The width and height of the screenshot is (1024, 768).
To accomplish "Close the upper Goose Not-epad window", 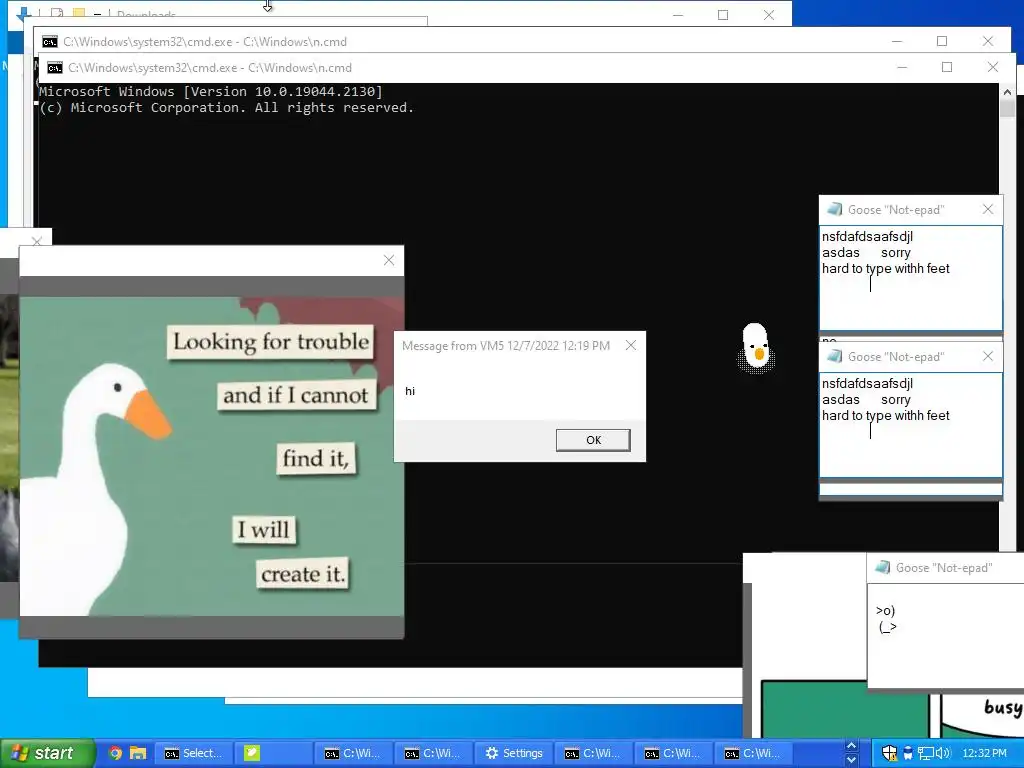I will click(987, 210).
